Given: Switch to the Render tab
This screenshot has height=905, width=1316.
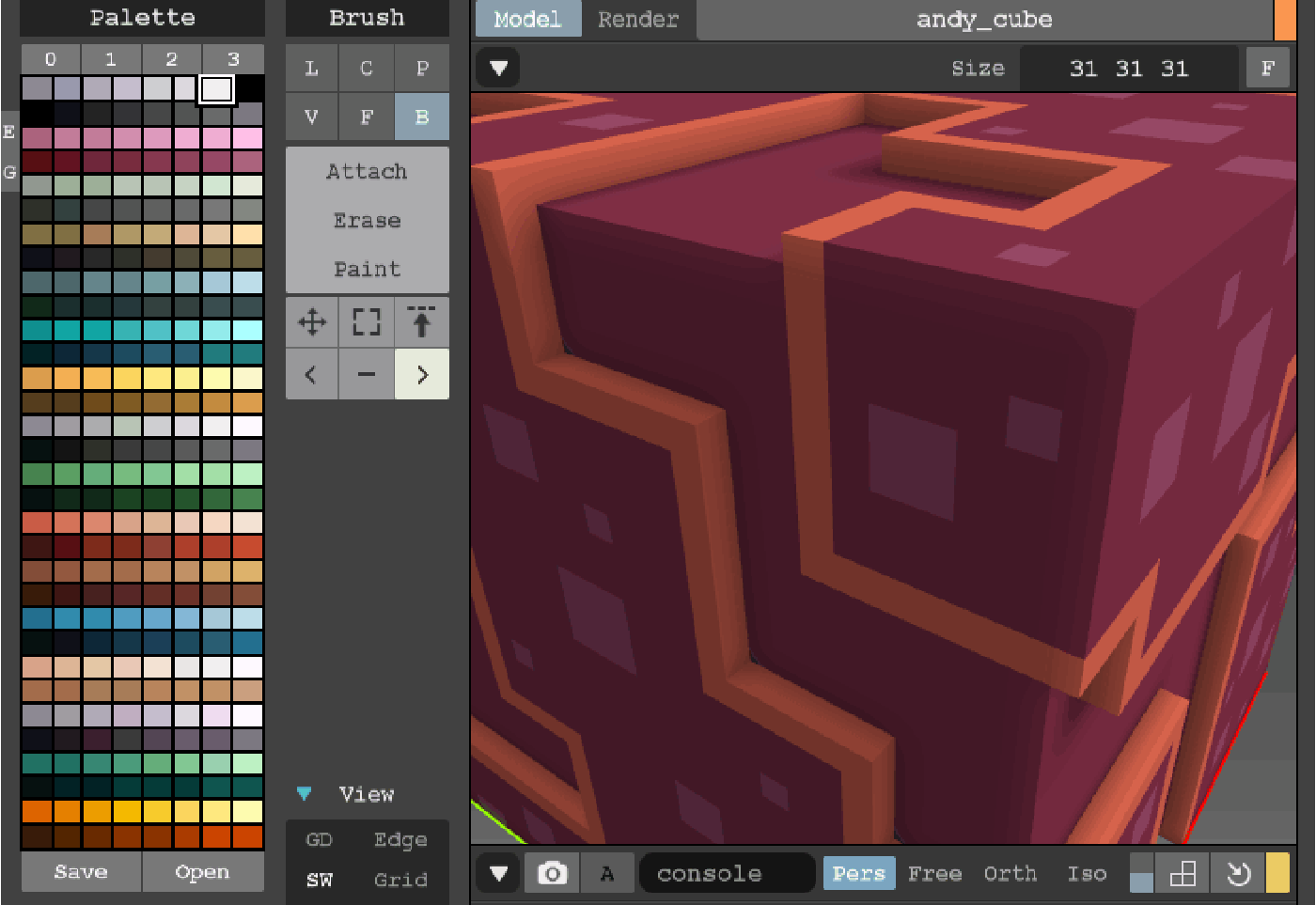Looking at the screenshot, I should [638, 19].
